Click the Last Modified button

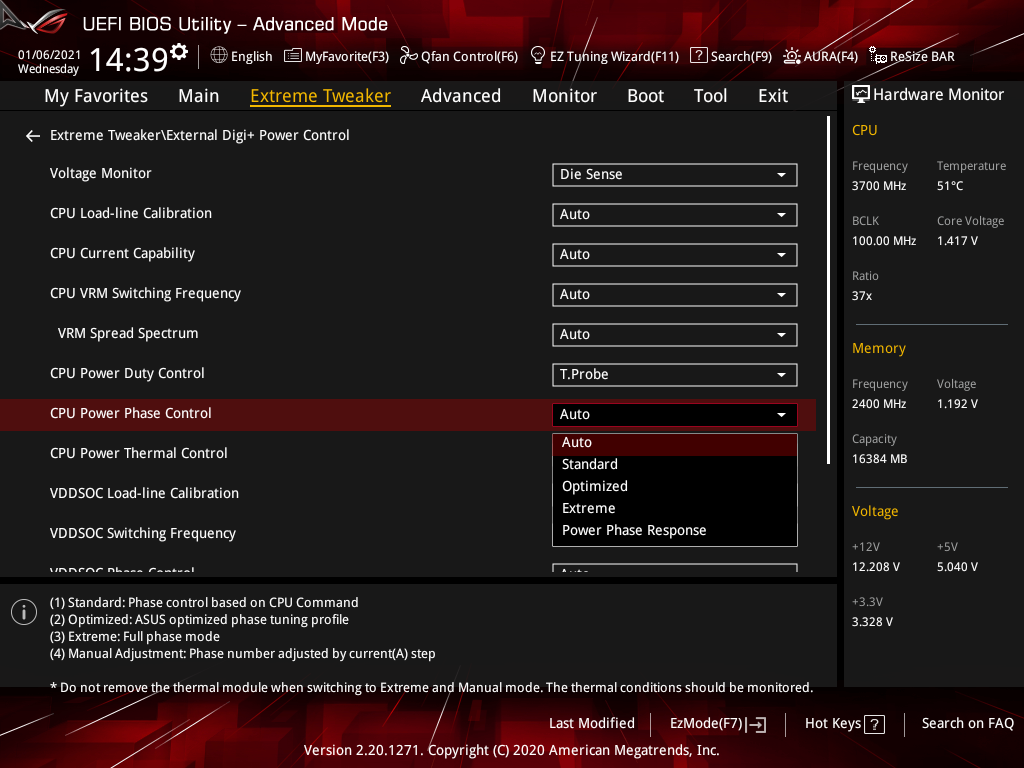click(592, 724)
